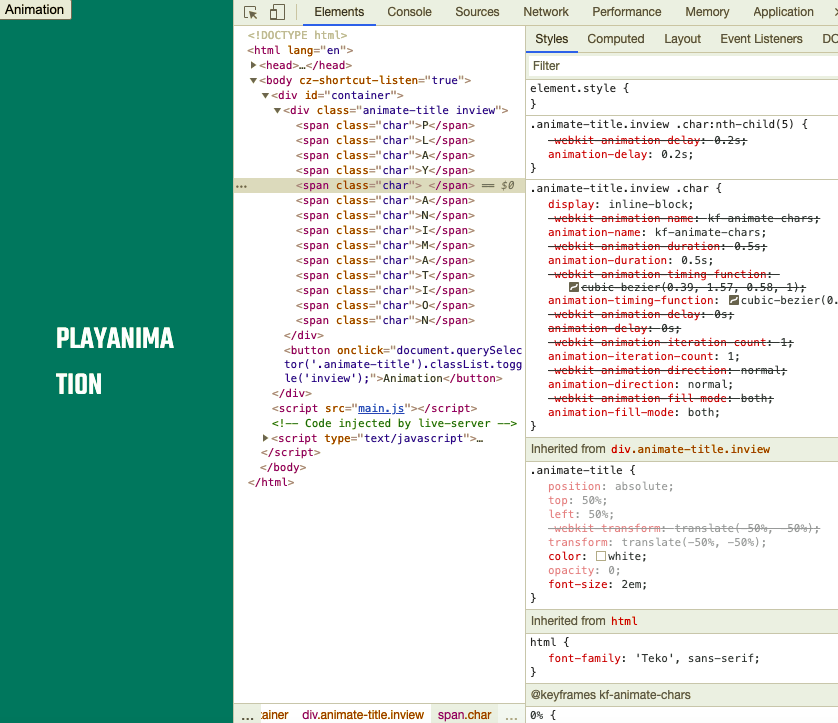838x723 pixels.
Task: Click the animation-duration 0.5s value
Action: [693, 261]
